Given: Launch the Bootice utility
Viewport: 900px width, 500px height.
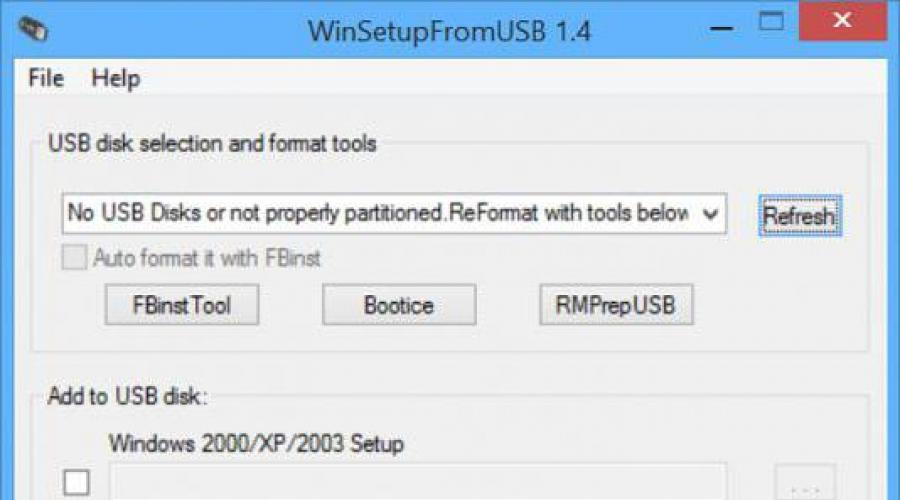Looking at the screenshot, I should [399, 305].
